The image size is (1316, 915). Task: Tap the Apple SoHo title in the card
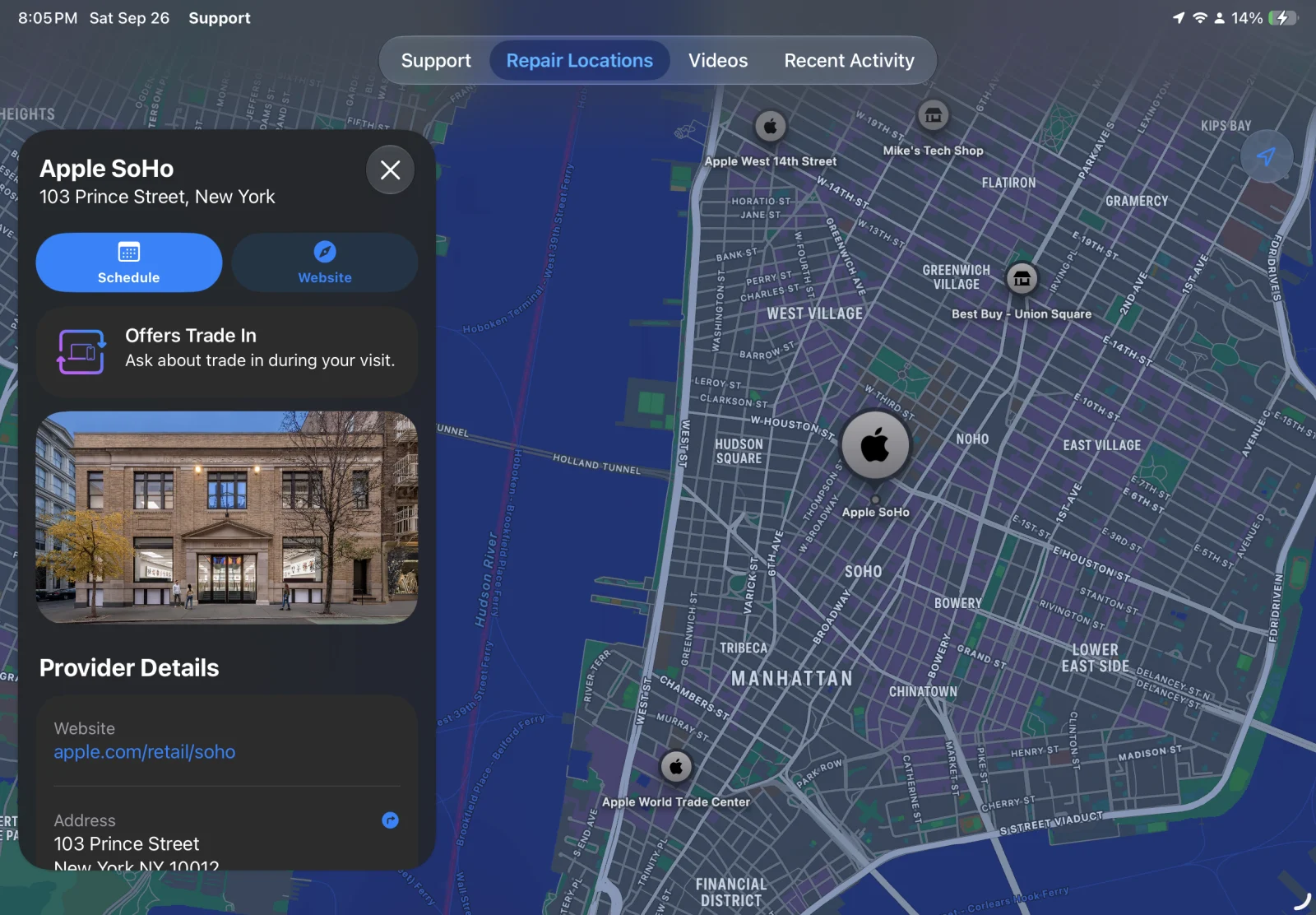point(107,169)
